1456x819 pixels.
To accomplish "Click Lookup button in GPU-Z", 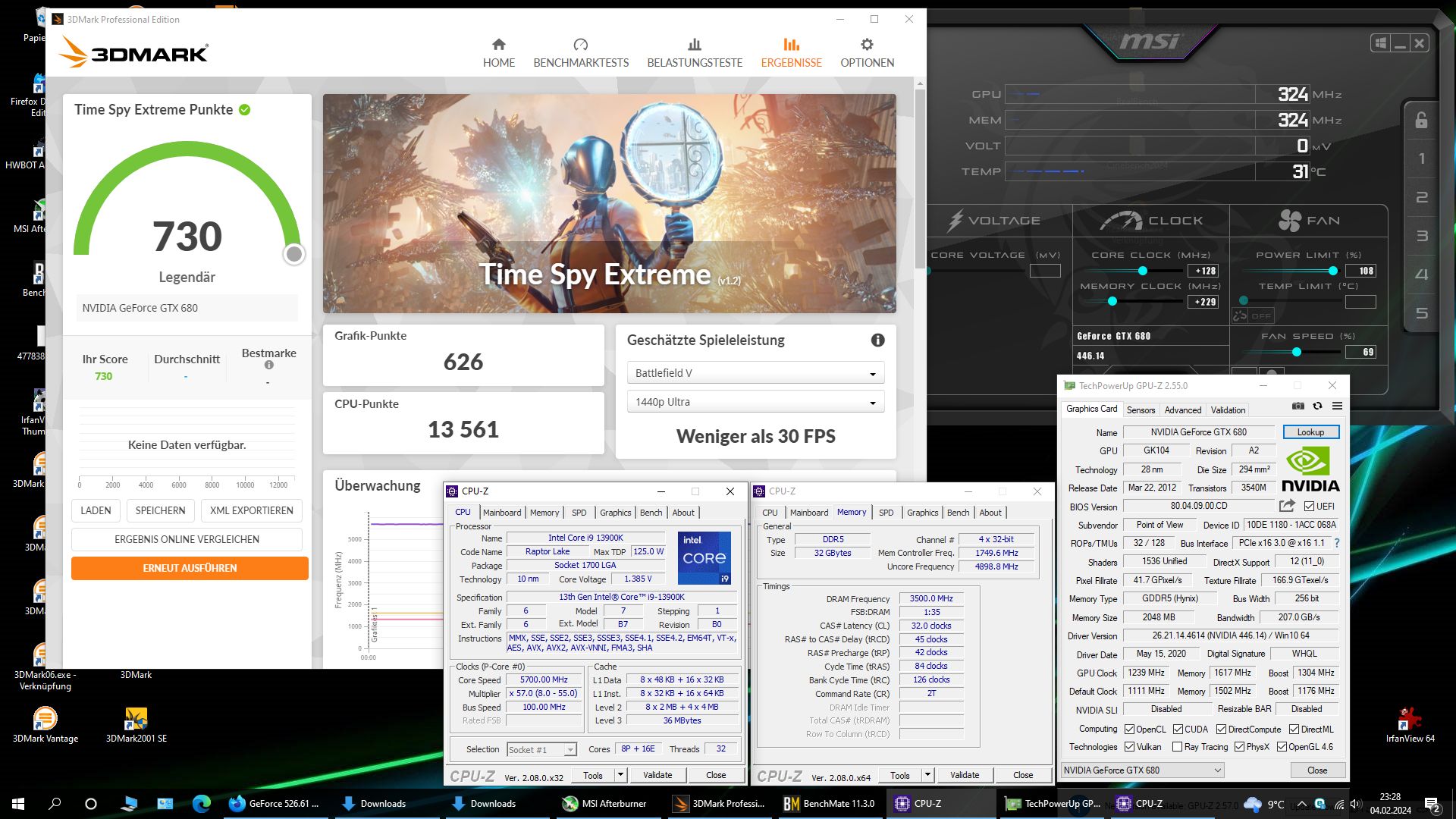I will click(1310, 432).
